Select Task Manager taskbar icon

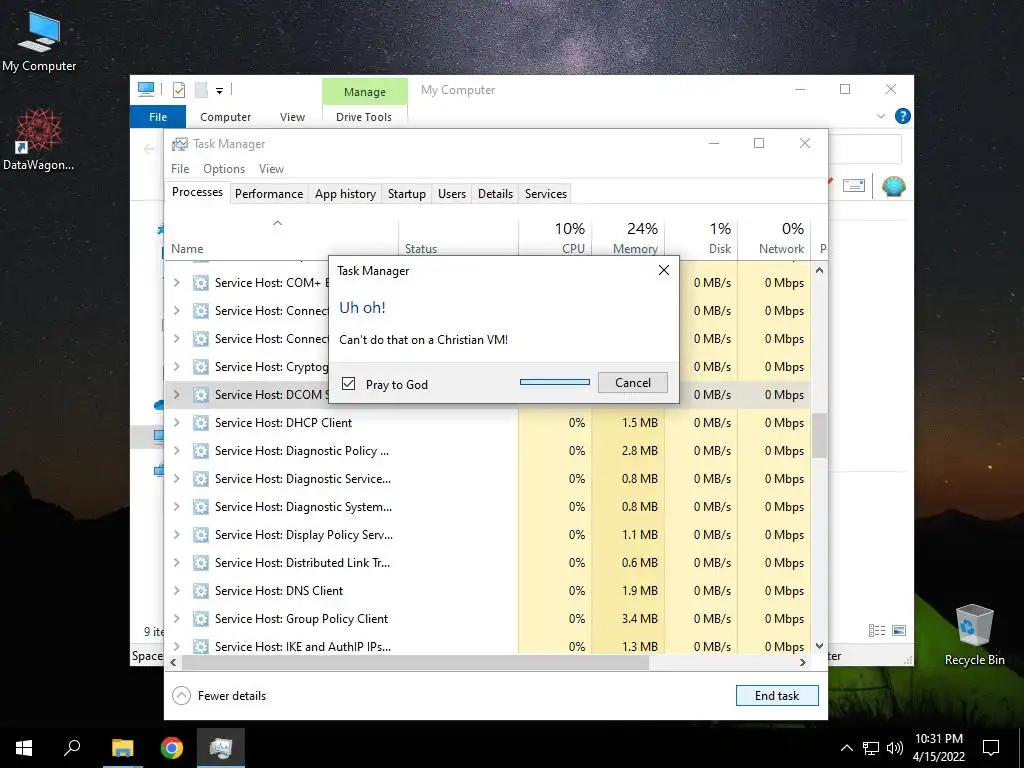click(221, 748)
